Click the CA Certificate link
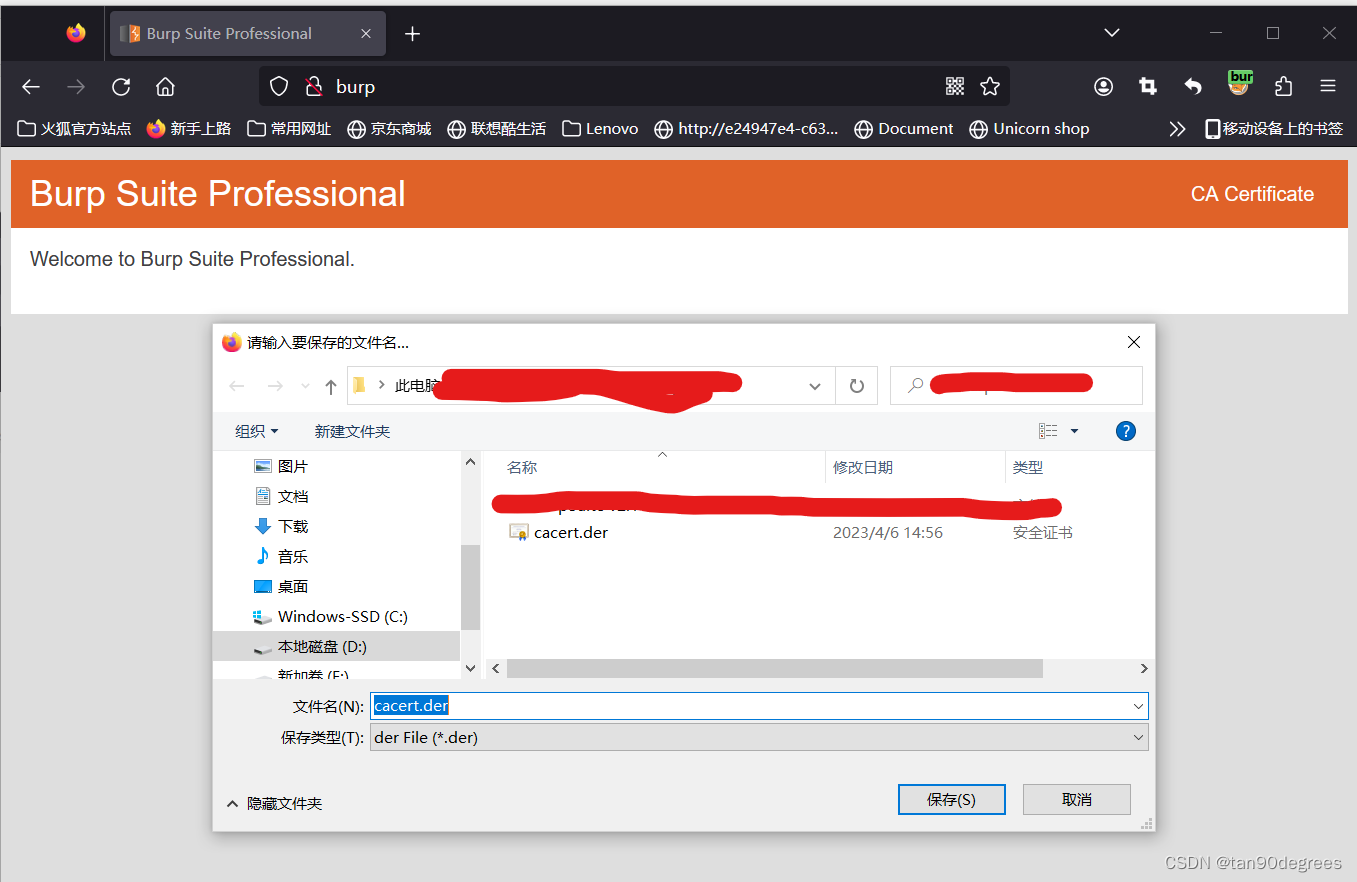1357x882 pixels. tap(1252, 194)
